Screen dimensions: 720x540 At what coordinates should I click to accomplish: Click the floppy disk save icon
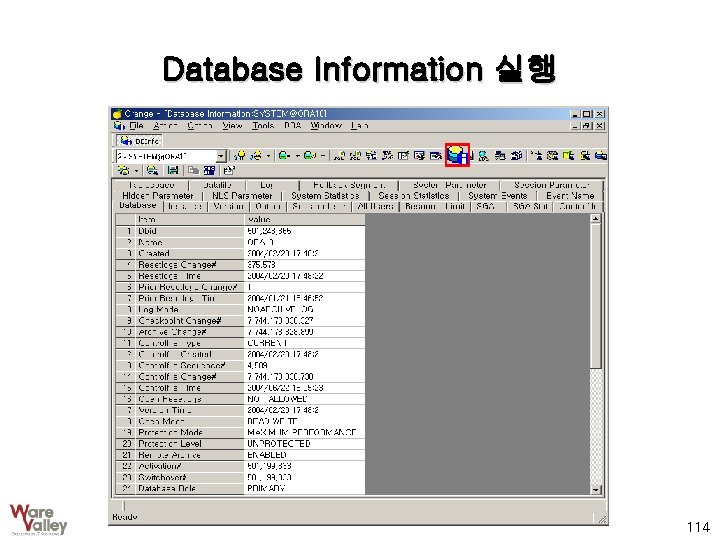tap(173, 171)
